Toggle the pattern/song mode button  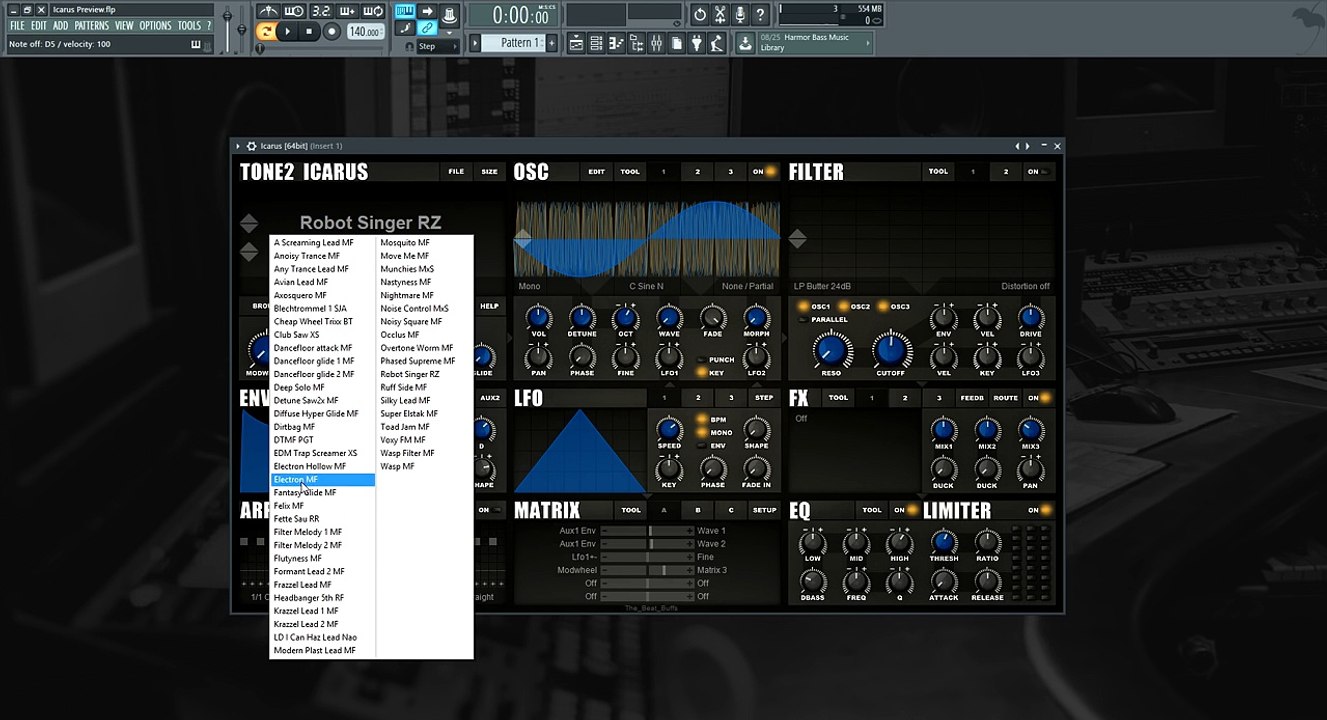tap(265, 32)
